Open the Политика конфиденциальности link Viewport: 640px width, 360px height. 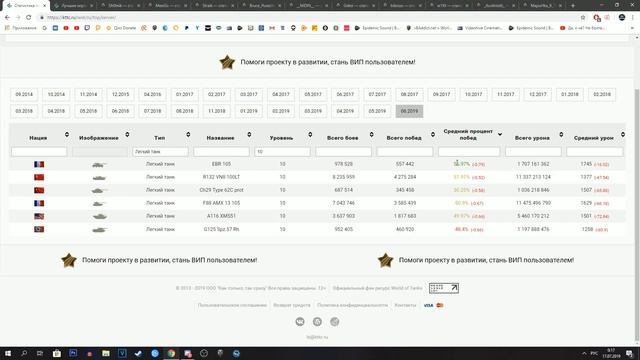(352, 305)
